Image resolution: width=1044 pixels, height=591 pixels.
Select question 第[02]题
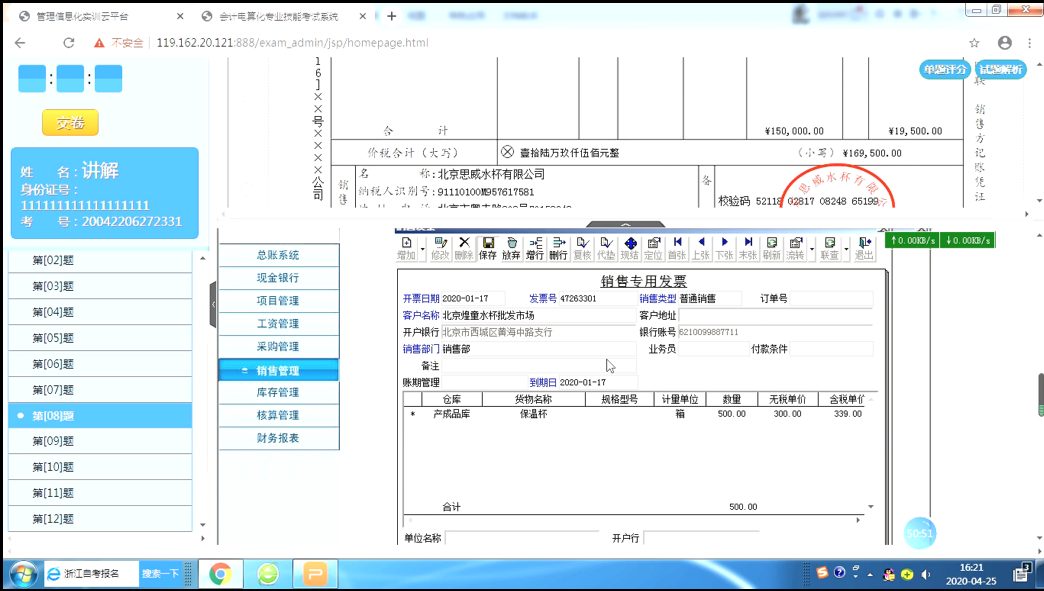click(100, 260)
